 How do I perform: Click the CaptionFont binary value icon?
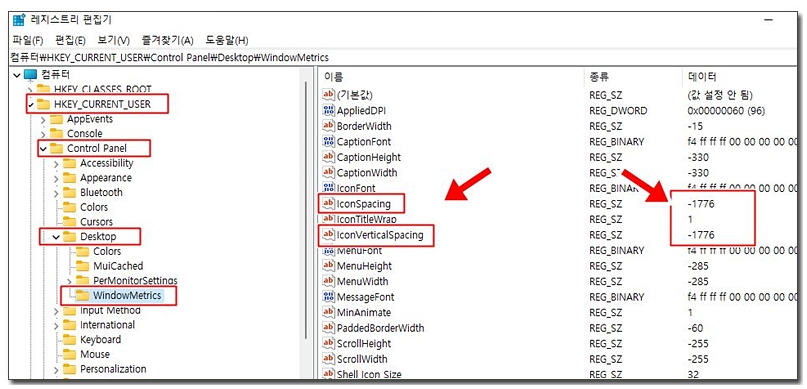click(x=328, y=142)
